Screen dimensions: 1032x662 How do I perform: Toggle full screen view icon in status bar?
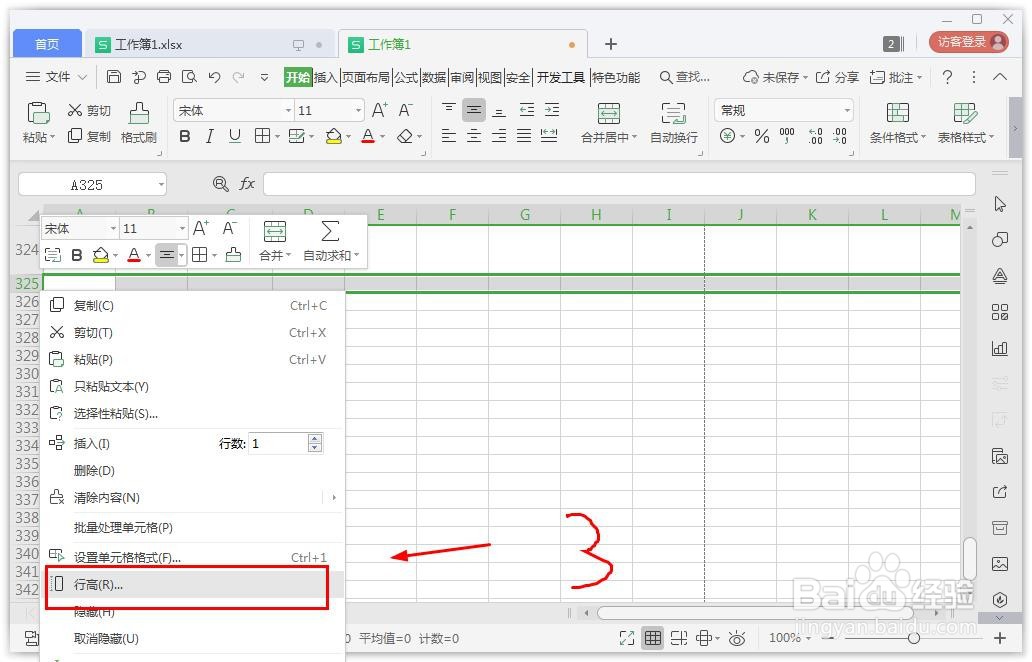(627, 638)
